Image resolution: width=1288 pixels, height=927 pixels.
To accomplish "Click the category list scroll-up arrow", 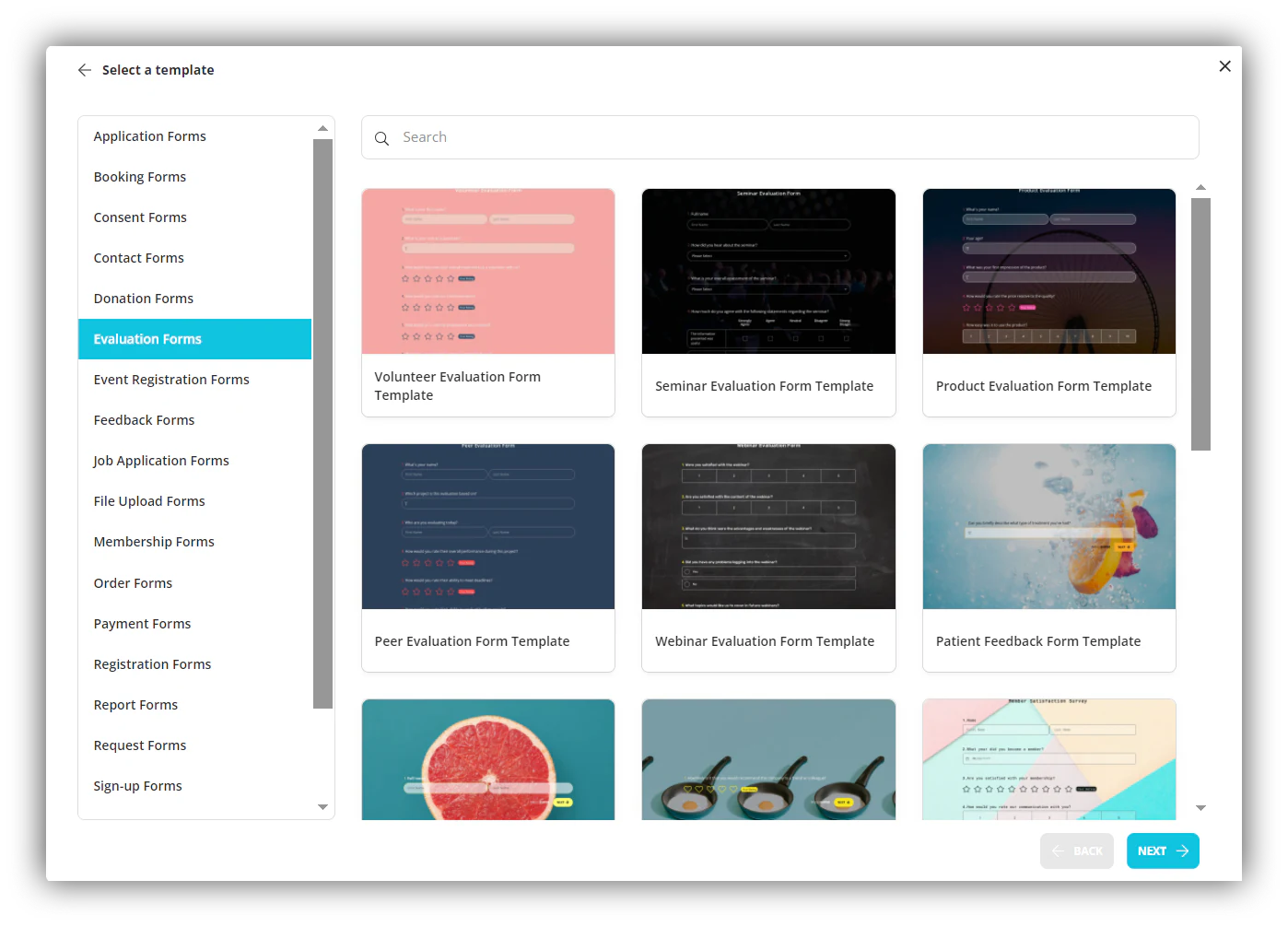I will click(322, 128).
